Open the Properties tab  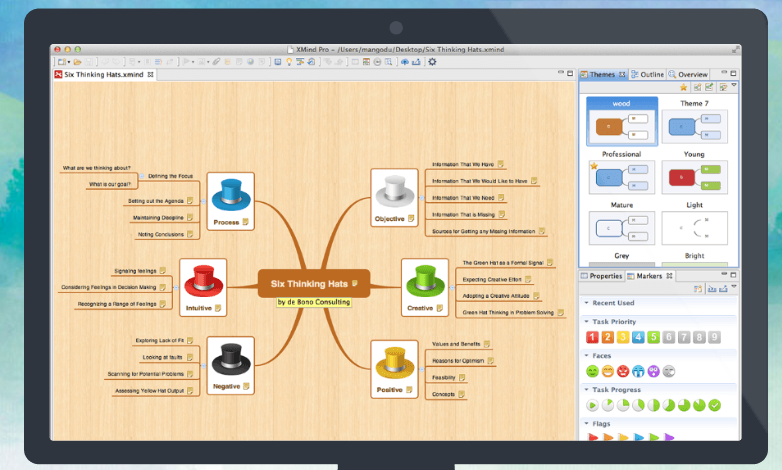click(602, 276)
